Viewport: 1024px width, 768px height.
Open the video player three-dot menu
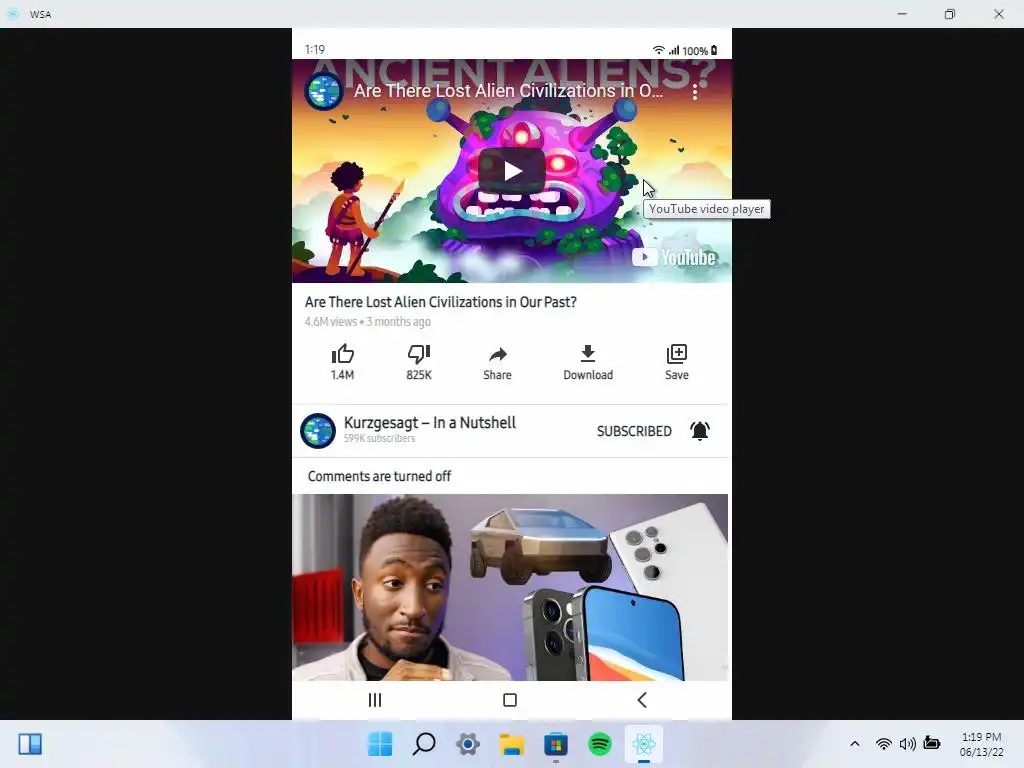[x=695, y=92]
